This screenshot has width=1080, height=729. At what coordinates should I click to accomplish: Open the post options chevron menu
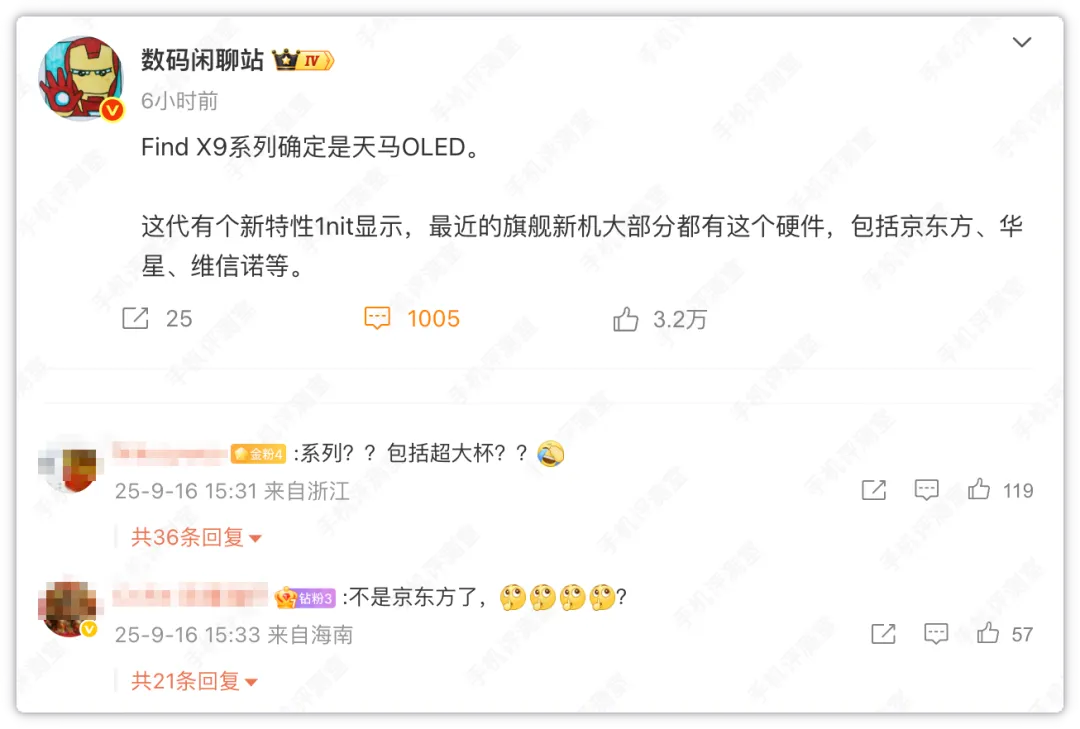[x=1021, y=42]
